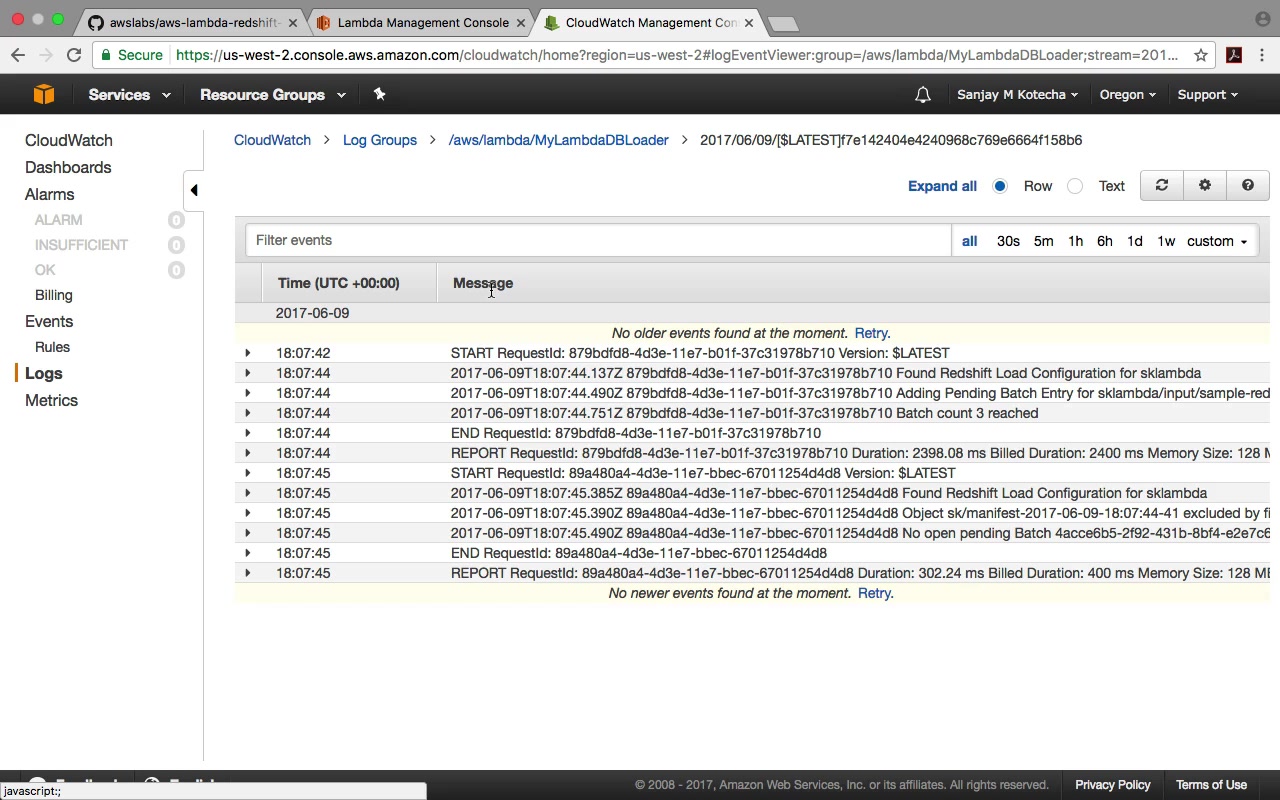Filter events to last 5m

pos(1043,241)
